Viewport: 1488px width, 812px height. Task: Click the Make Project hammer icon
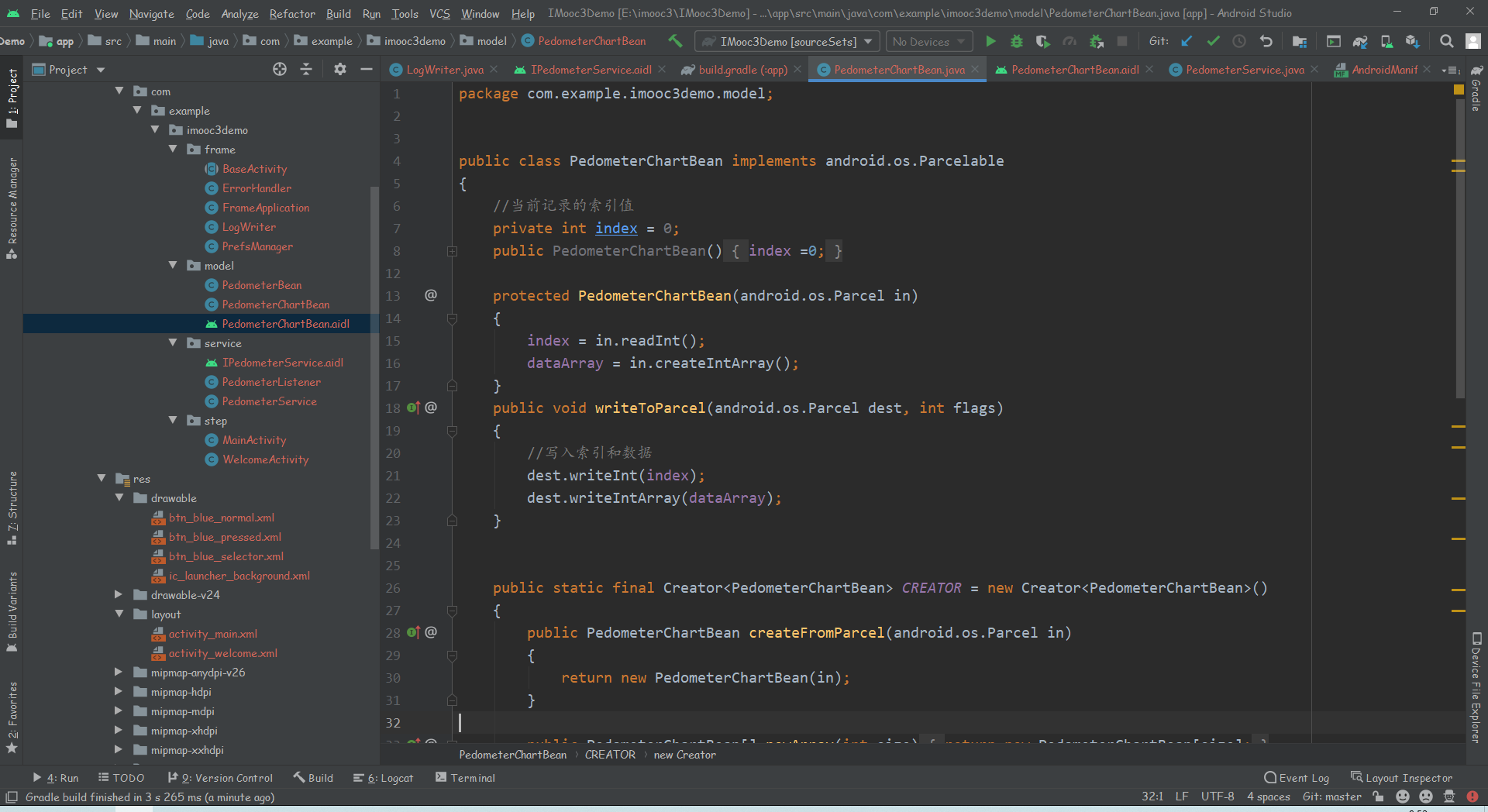coord(675,41)
